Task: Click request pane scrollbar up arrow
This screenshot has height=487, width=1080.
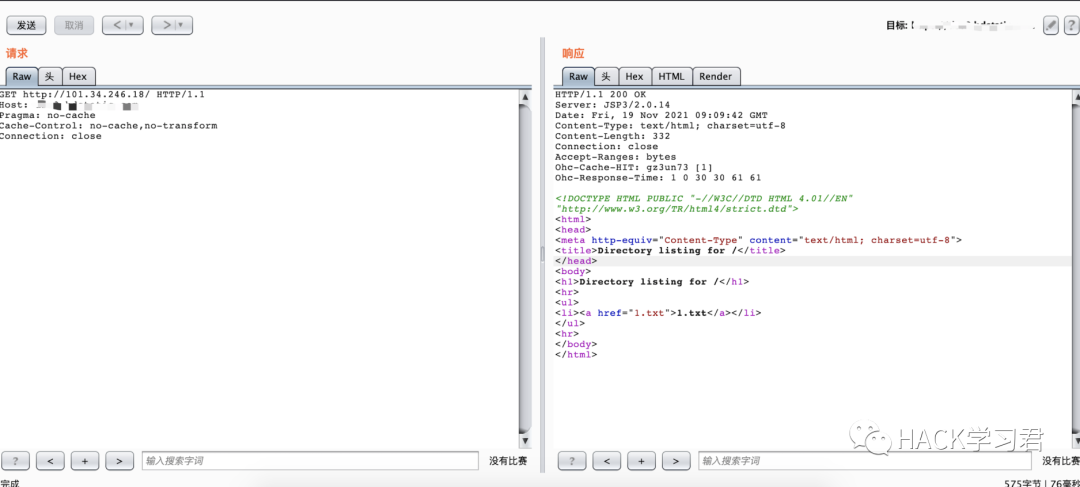Action: 526,96
